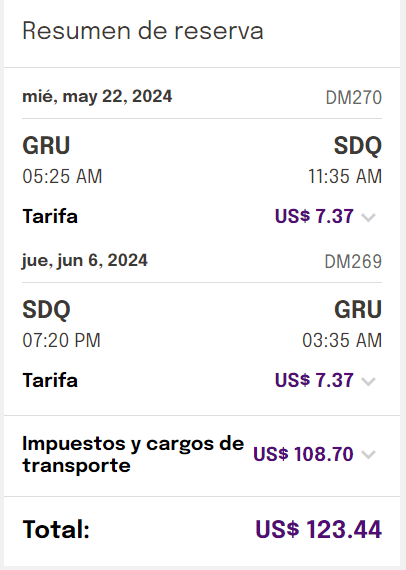The image size is (406, 570).
Task: Click the US$ 108.70 taxes amount
Action: (x=303, y=454)
